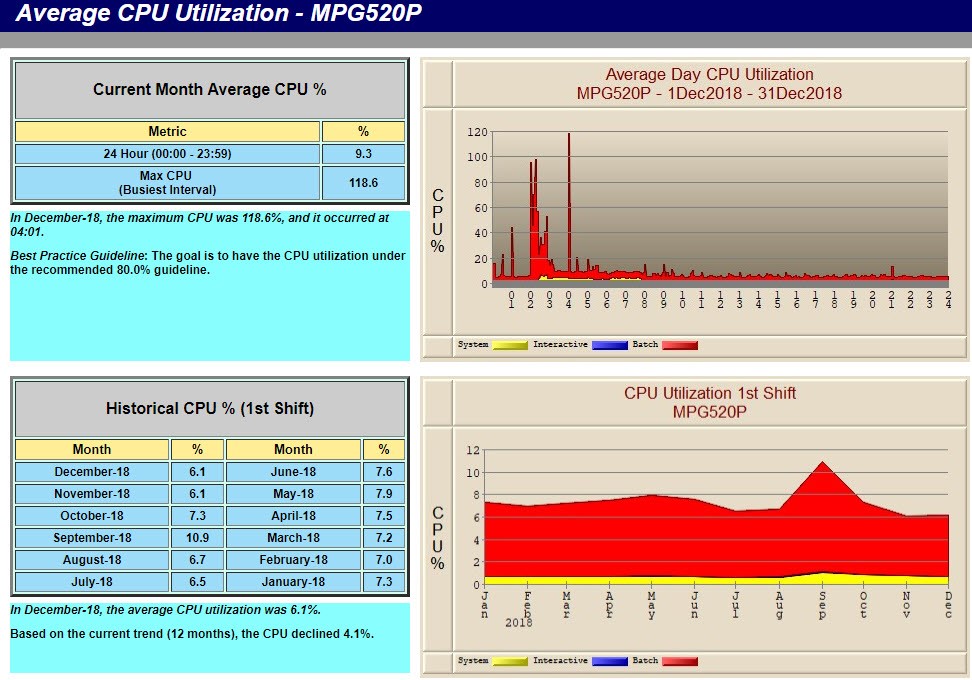Image resolution: width=972 pixels, height=680 pixels.
Task: Click the "Interactive" legend label in 1st Shift chart
Action: coord(560,661)
